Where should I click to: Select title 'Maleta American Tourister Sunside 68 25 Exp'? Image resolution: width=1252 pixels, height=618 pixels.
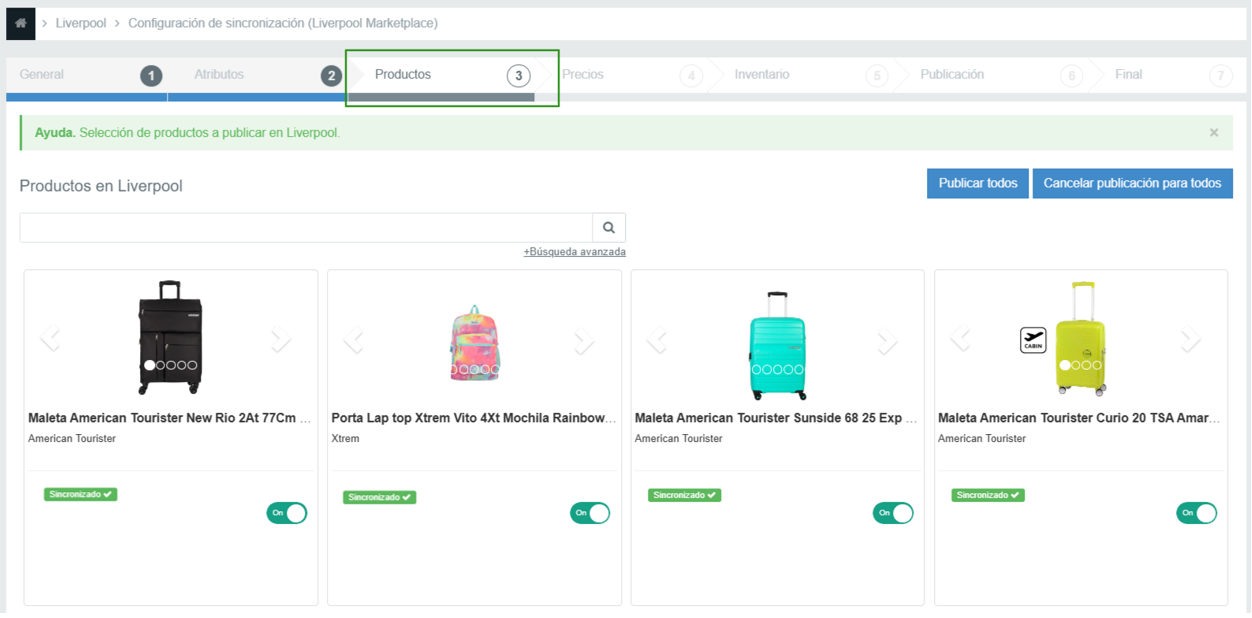tap(776, 418)
